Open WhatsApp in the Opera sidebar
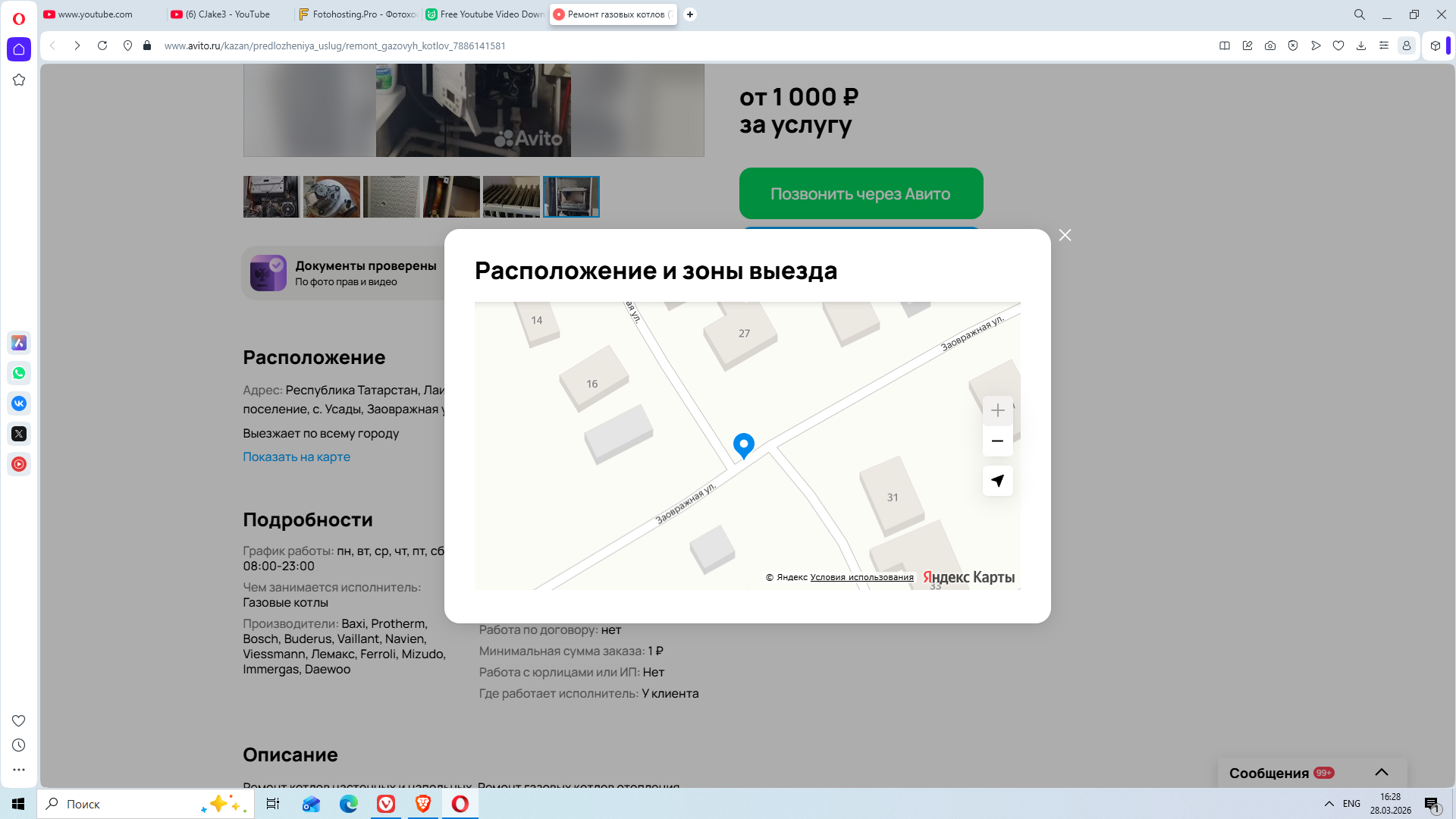 (x=19, y=373)
